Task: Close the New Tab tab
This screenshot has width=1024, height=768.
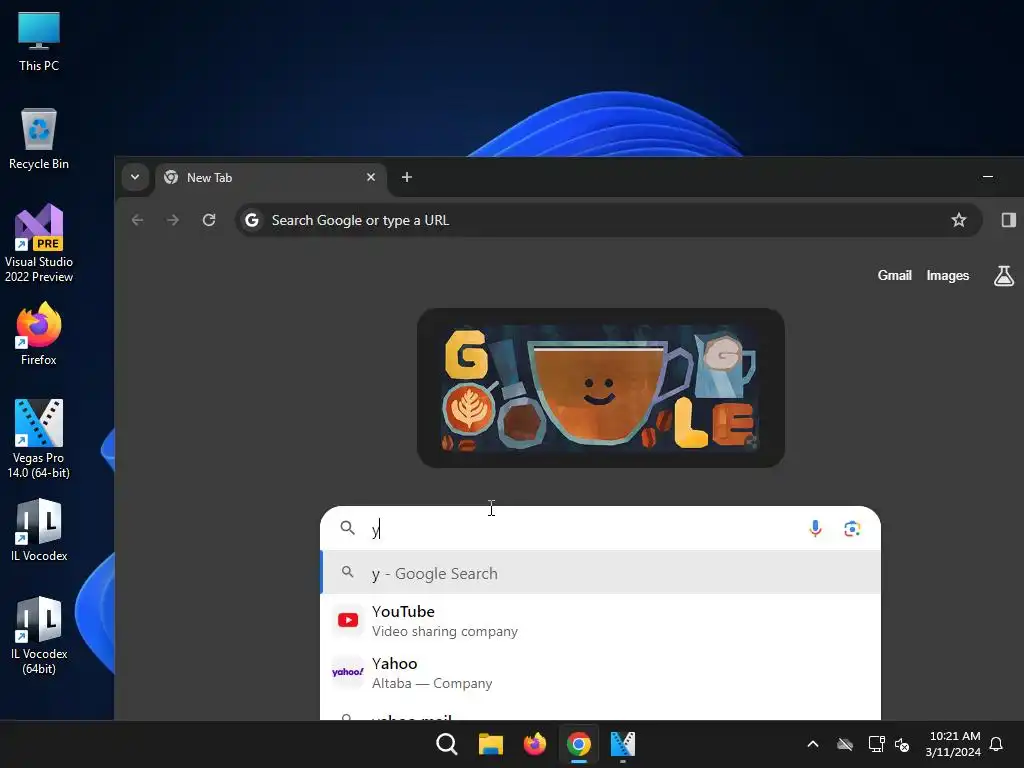Action: (x=371, y=177)
